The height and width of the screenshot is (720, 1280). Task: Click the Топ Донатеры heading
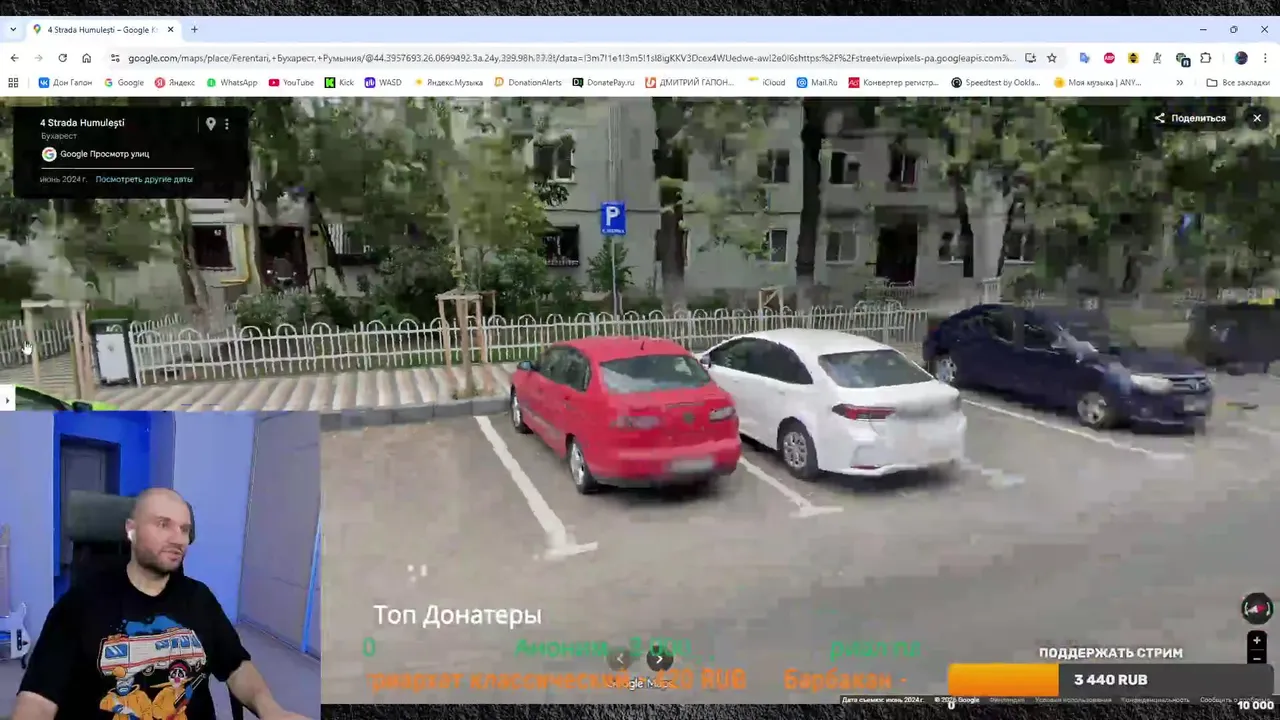457,615
